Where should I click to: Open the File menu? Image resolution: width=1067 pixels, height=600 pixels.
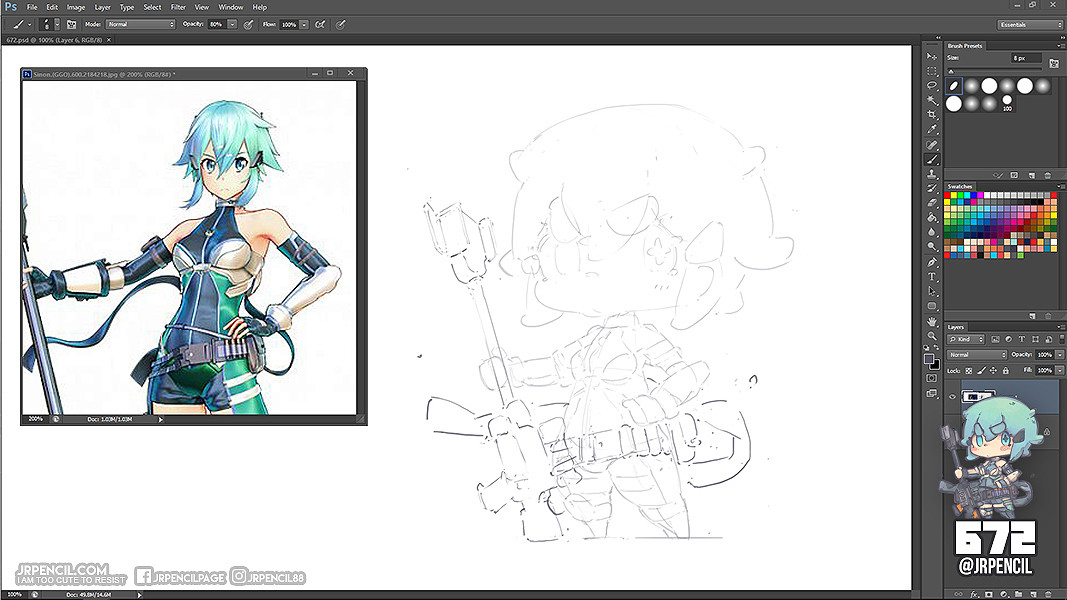pos(32,7)
